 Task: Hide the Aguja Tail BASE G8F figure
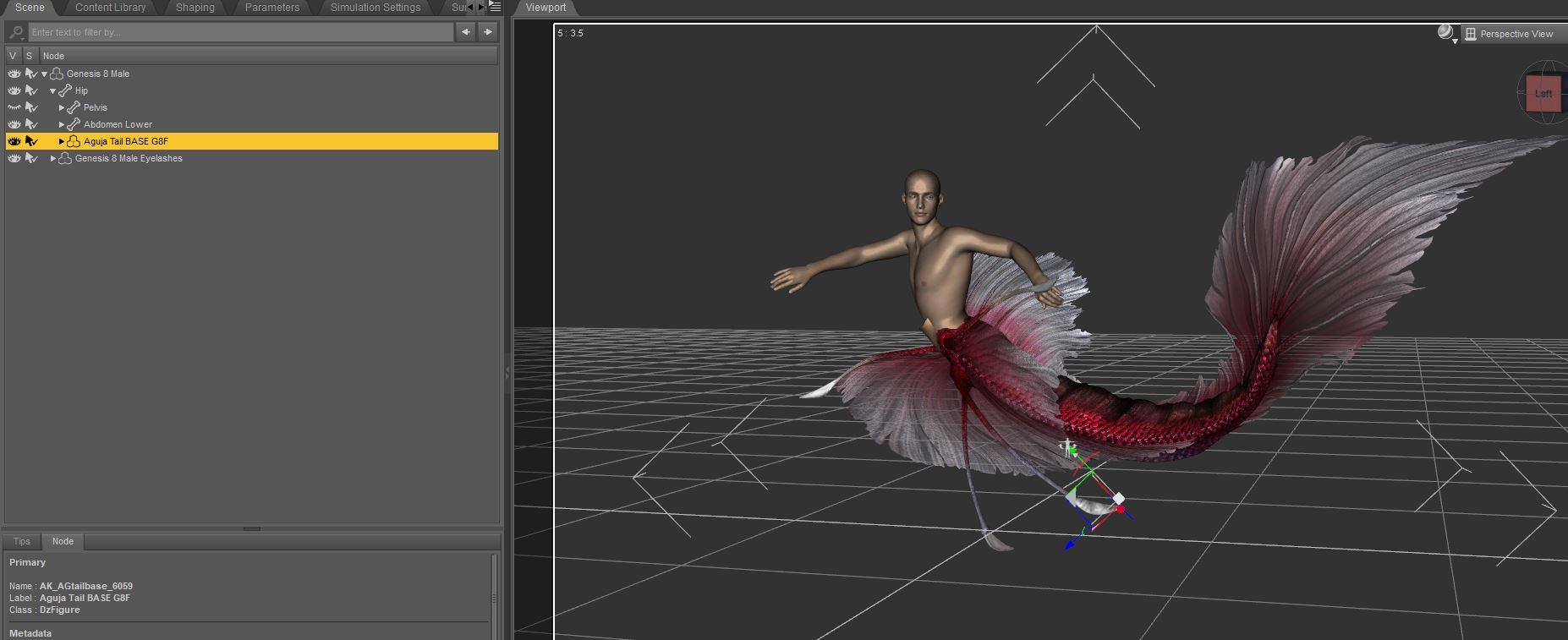tap(14, 141)
